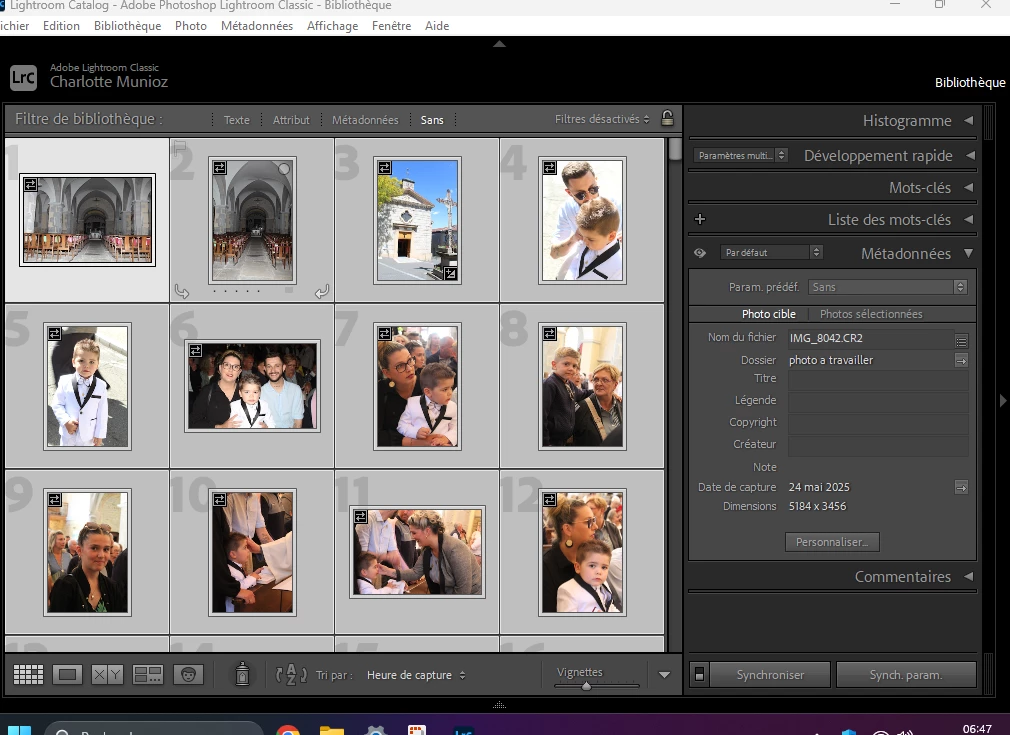Click the Personnaliser button
Screen dimensions: 1010x735
click(832, 542)
